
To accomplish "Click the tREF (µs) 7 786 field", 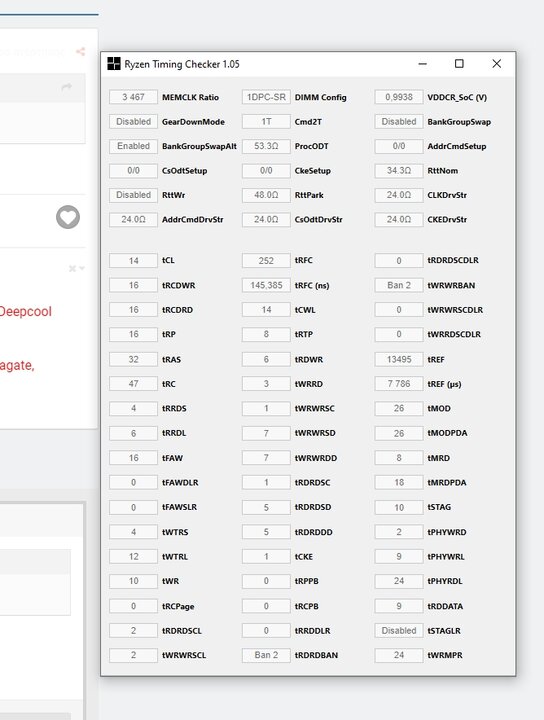I will pyautogui.click(x=399, y=383).
